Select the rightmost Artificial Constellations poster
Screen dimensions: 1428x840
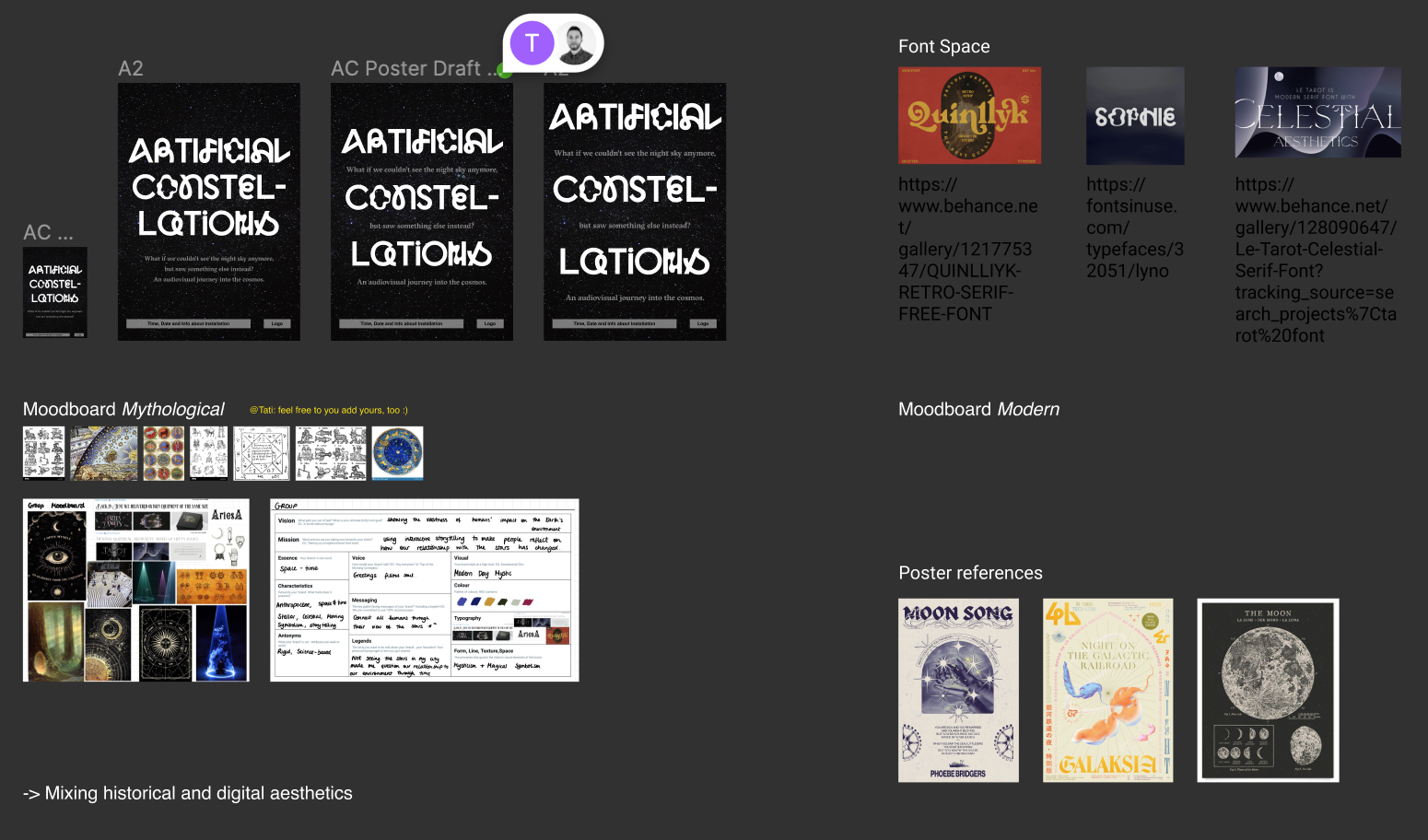(635, 212)
